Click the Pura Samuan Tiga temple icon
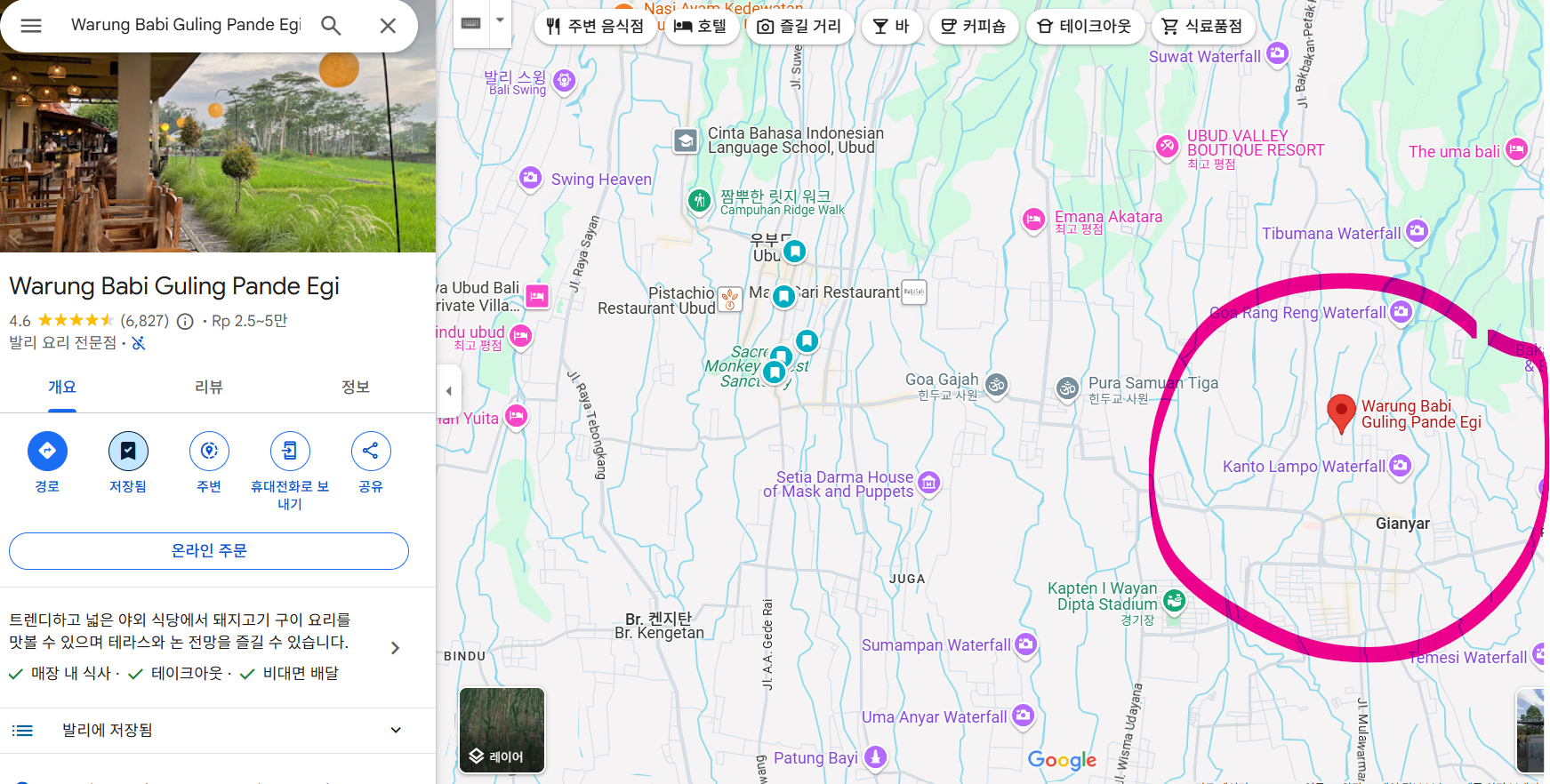This screenshot has width=1550, height=784. tap(1068, 388)
